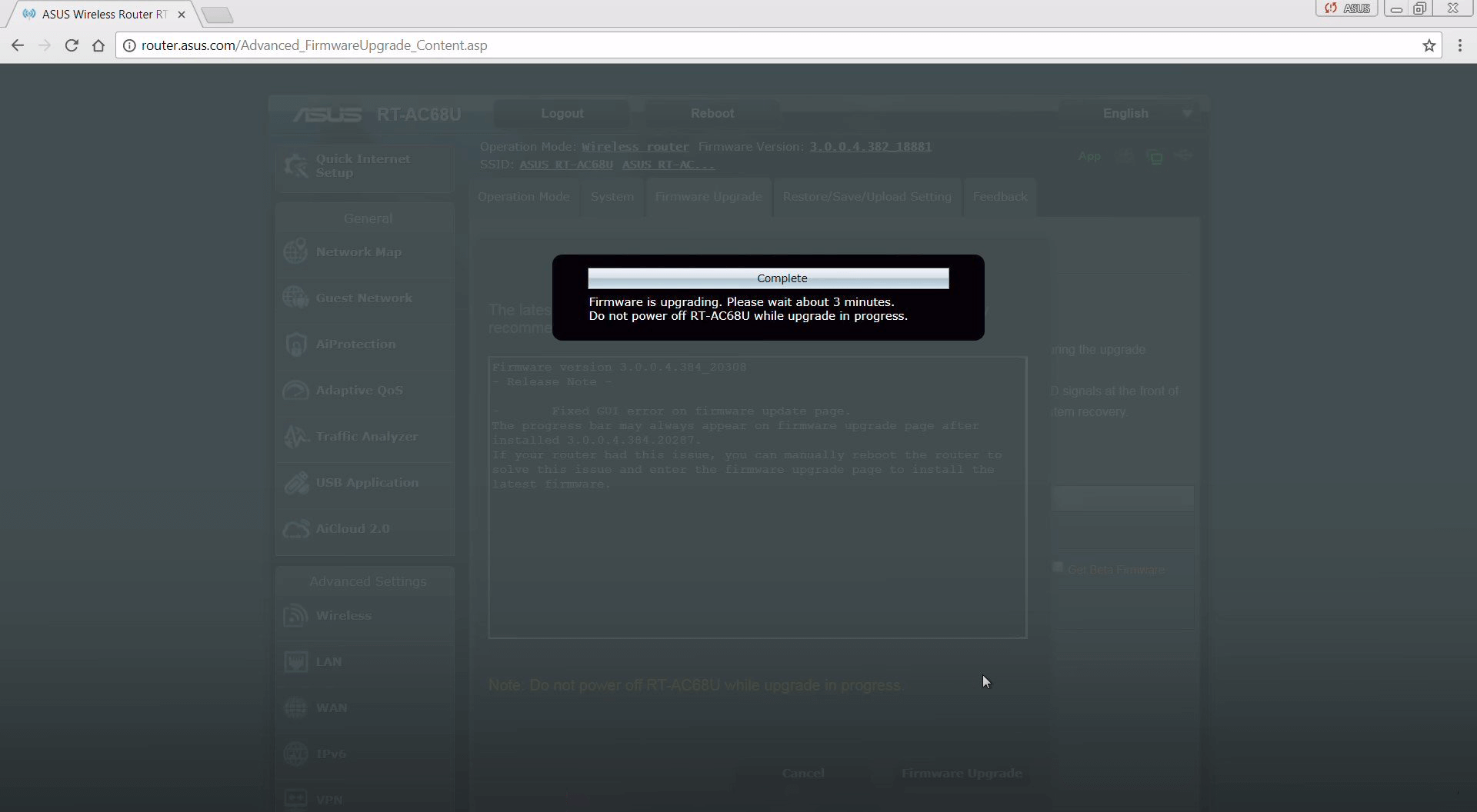View site information icon in address bar
This screenshot has height=812, width=1477.
click(x=129, y=45)
